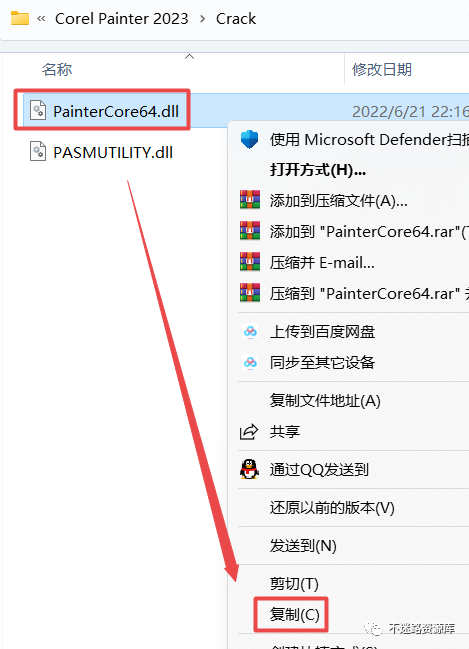
Task: Click the yellow folder icon in address bar
Action: point(20,19)
